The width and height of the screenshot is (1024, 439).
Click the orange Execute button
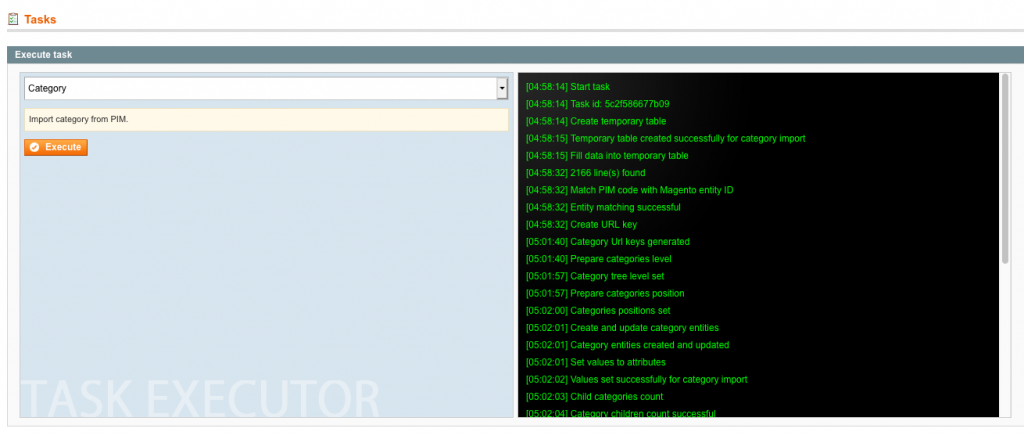click(x=56, y=148)
